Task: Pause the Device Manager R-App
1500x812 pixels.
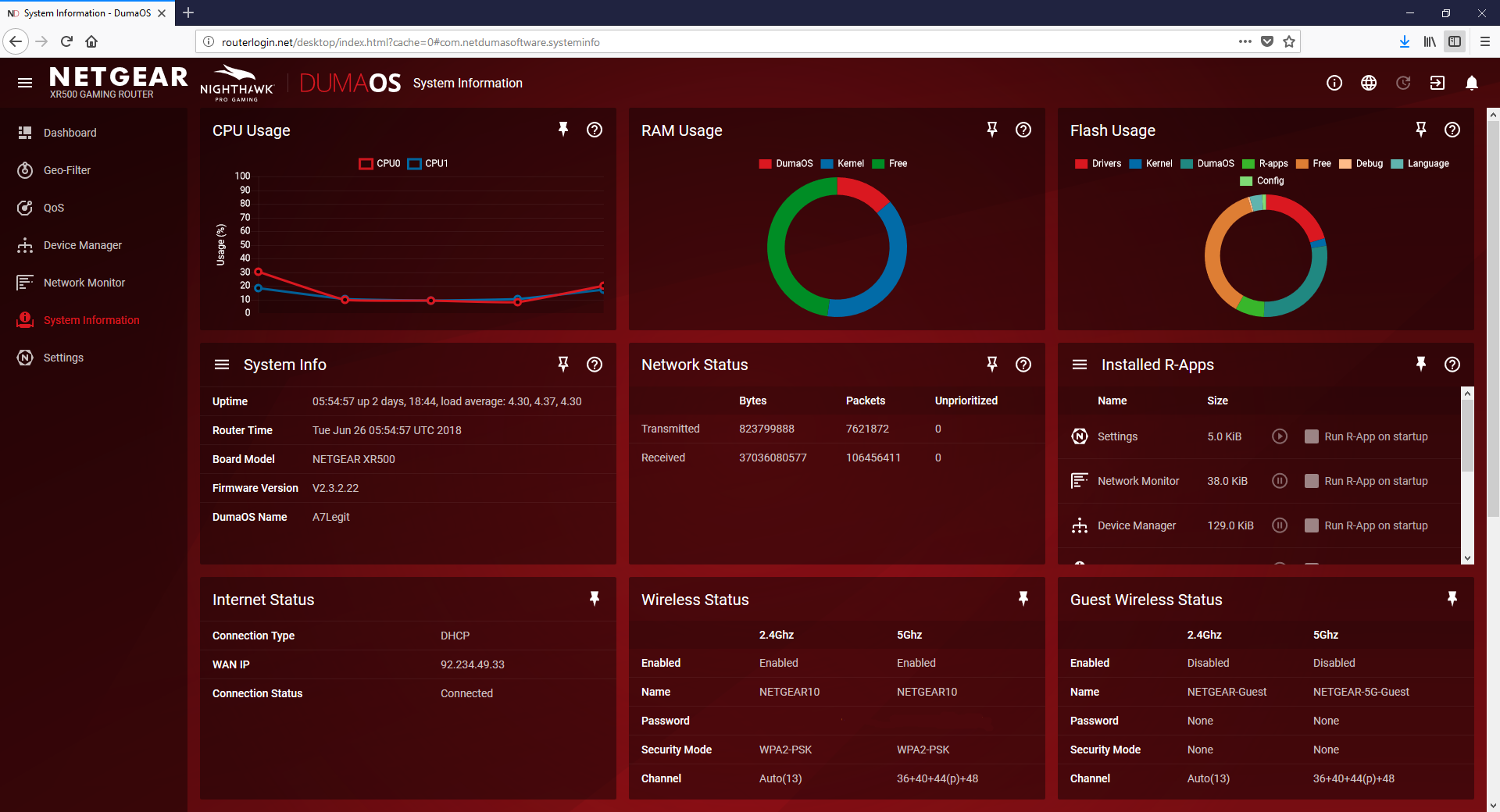Action: tap(1280, 525)
